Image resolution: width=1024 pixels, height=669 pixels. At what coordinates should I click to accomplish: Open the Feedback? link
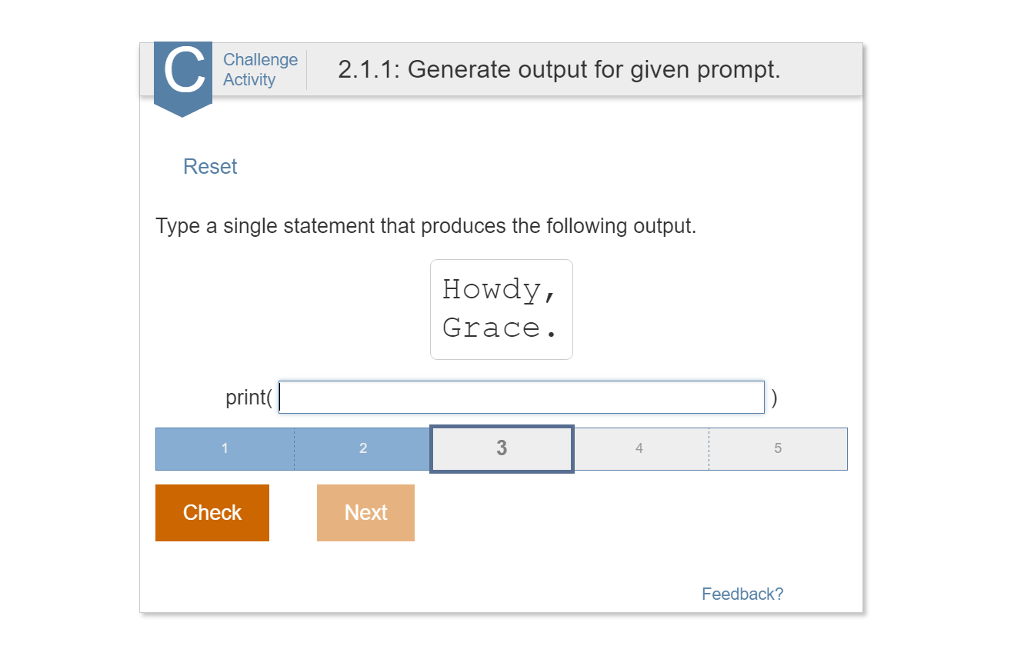[x=742, y=593]
